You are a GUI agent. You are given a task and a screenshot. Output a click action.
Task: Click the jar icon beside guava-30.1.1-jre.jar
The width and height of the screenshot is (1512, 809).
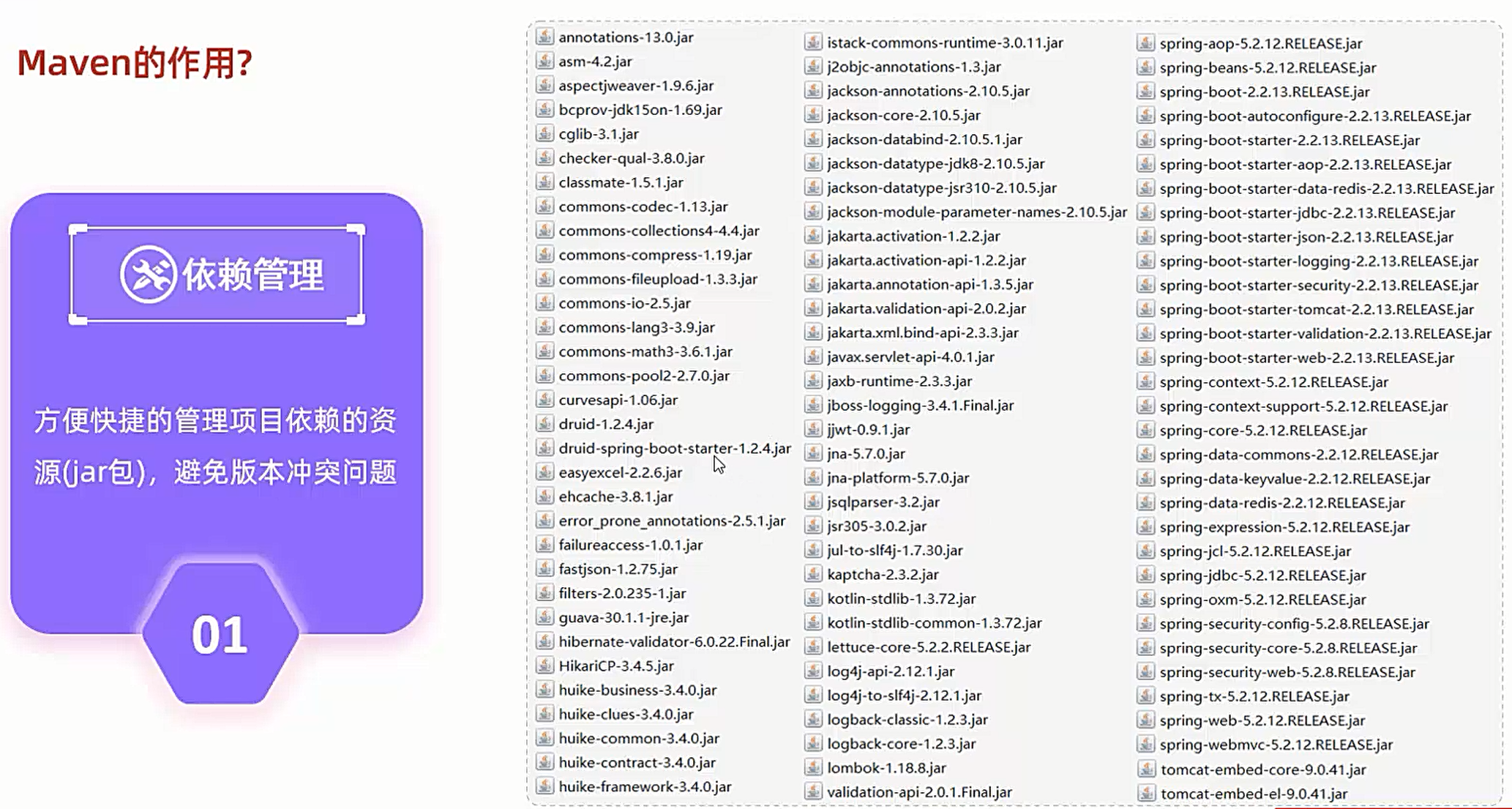pyautogui.click(x=544, y=616)
